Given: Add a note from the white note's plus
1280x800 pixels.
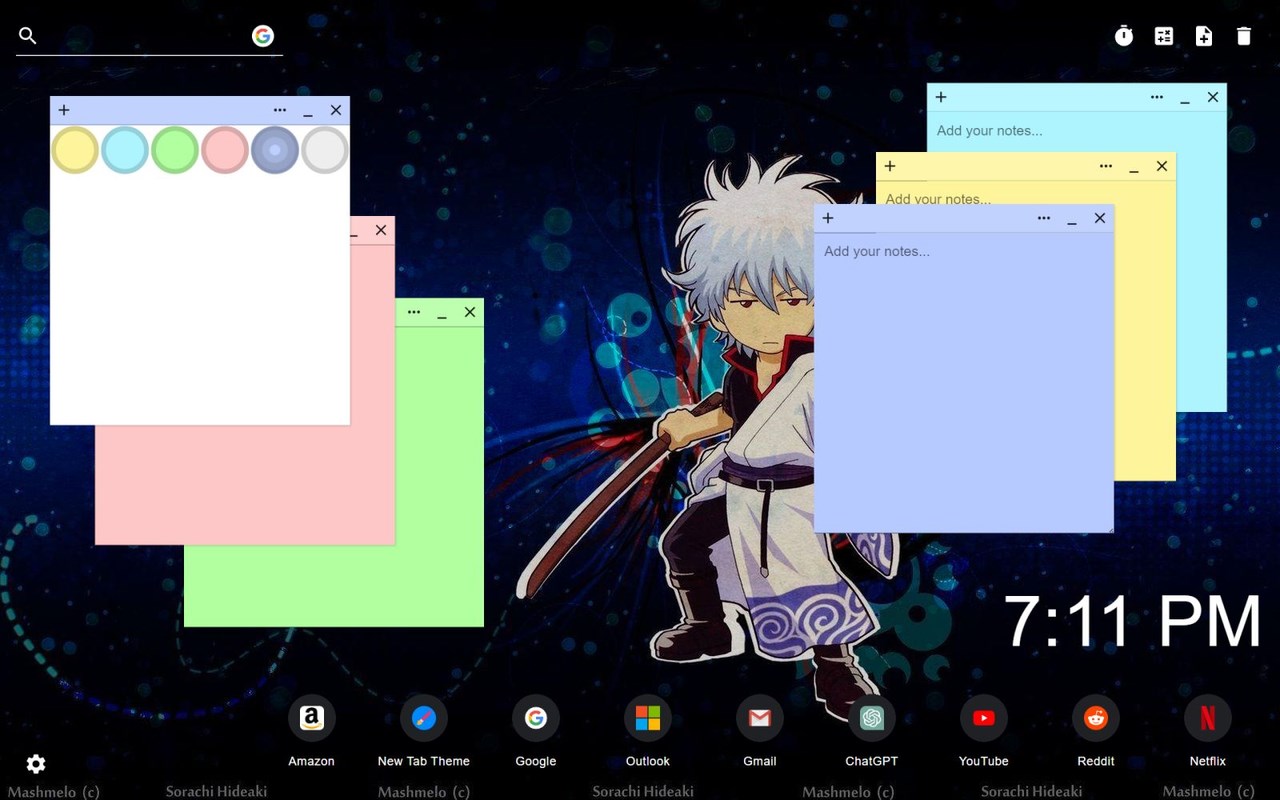Looking at the screenshot, I should (x=64, y=110).
